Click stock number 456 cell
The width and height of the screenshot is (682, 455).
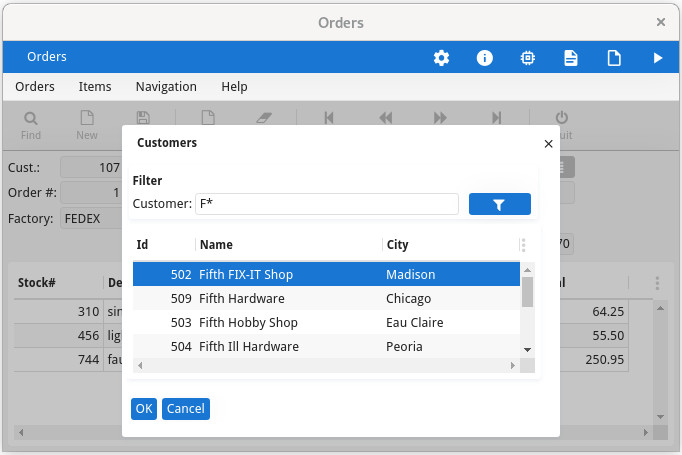(x=58, y=335)
